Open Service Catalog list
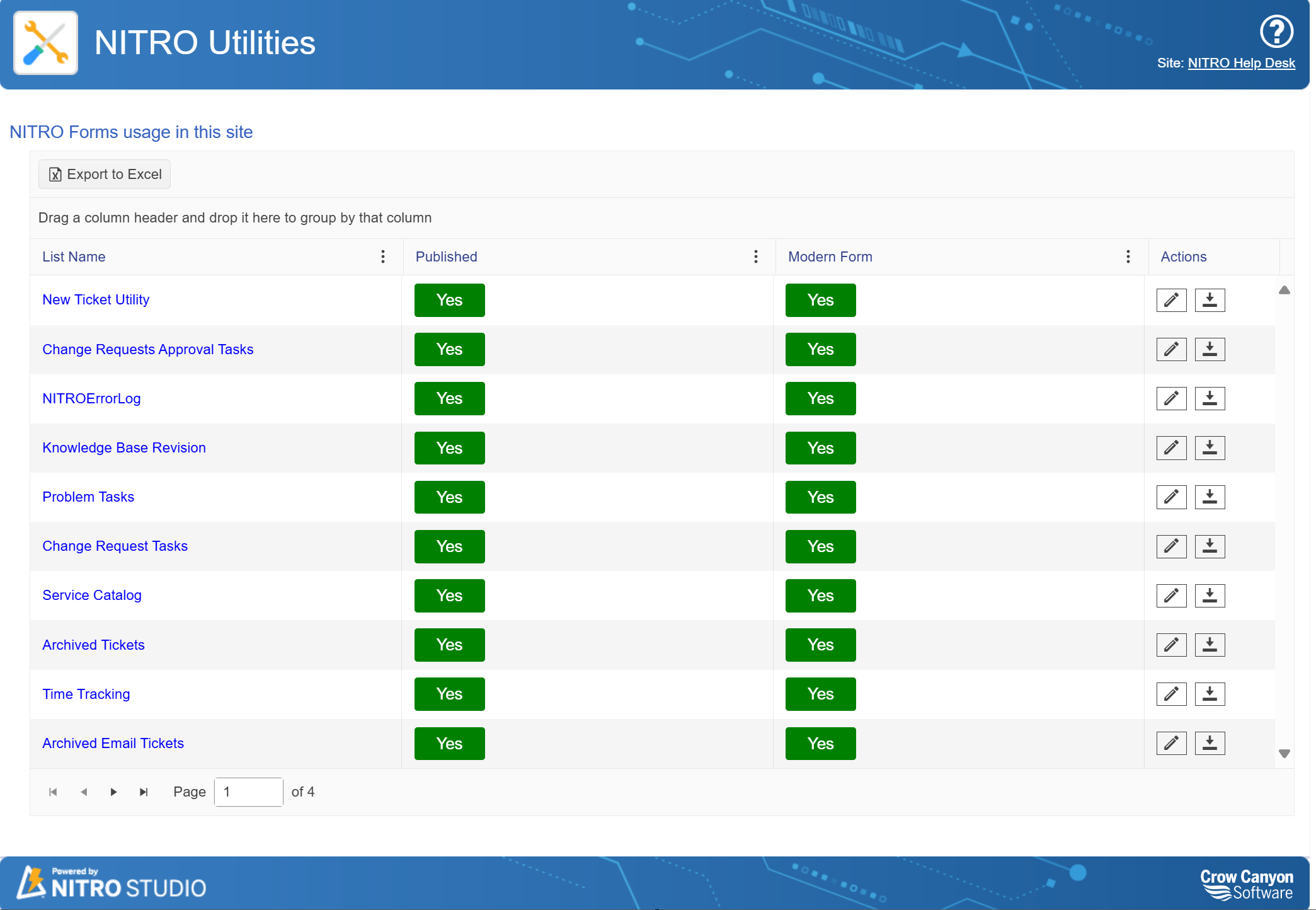This screenshot has height=910, width=1316. (91, 596)
